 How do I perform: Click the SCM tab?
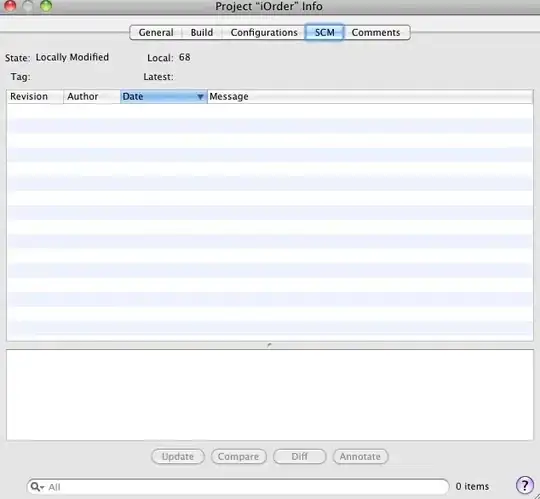click(324, 32)
